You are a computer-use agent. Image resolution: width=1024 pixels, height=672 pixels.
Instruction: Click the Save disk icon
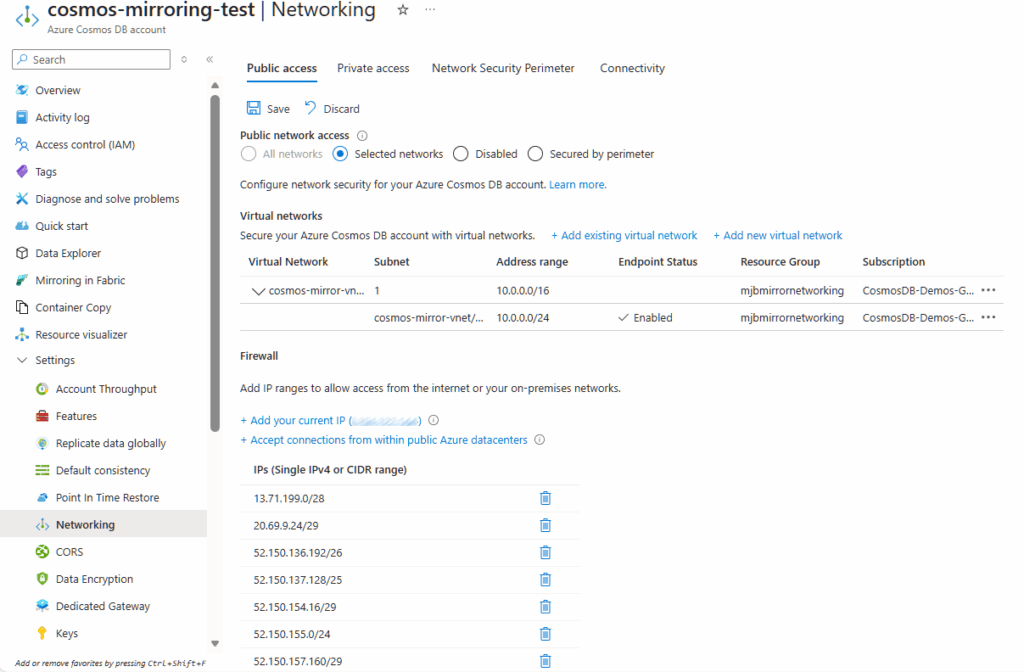(x=252, y=109)
